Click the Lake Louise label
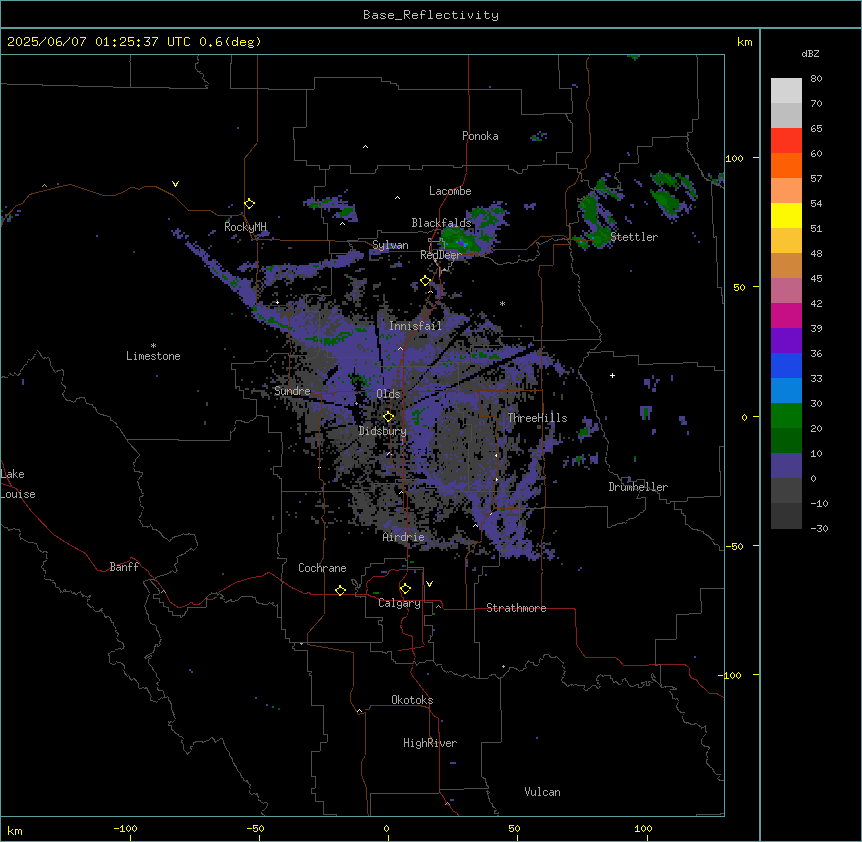The width and height of the screenshot is (862, 842). point(18,484)
